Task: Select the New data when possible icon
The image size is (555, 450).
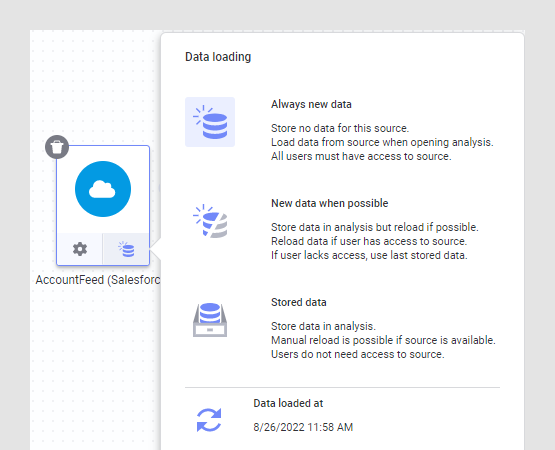Action: [x=210, y=221]
